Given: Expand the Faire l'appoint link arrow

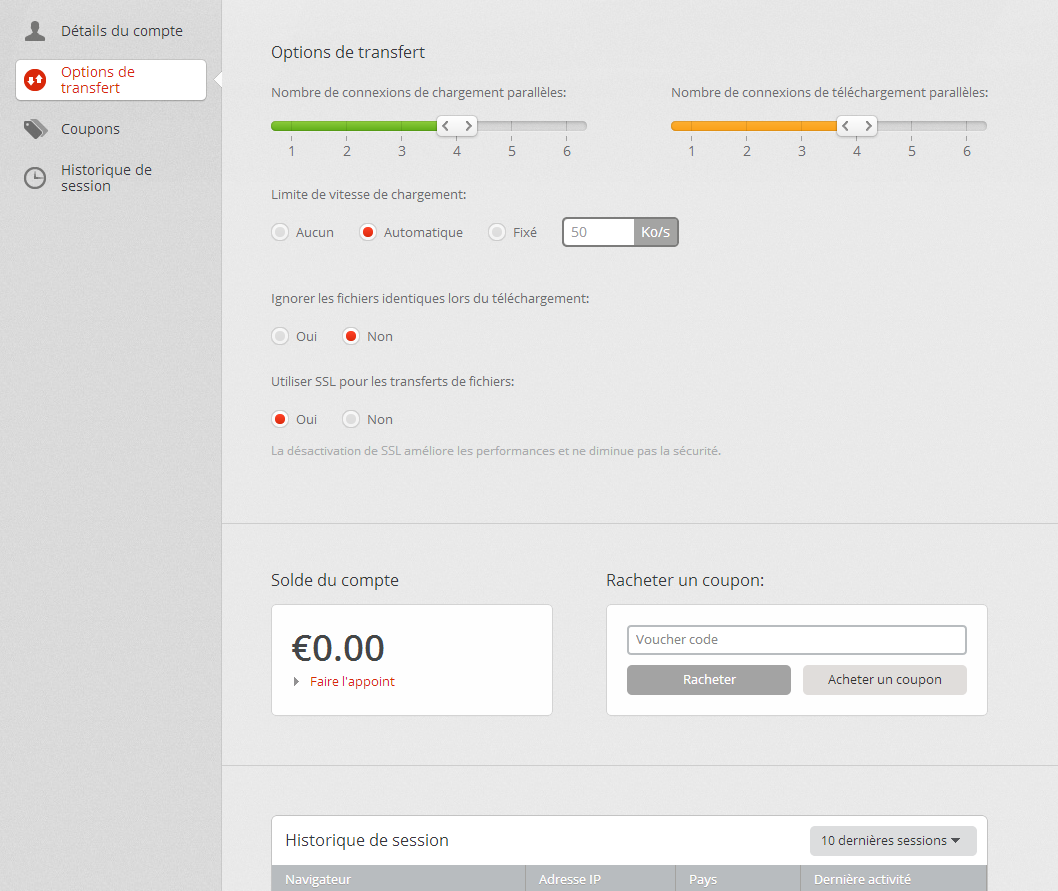Looking at the screenshot, I should point(297,681).
